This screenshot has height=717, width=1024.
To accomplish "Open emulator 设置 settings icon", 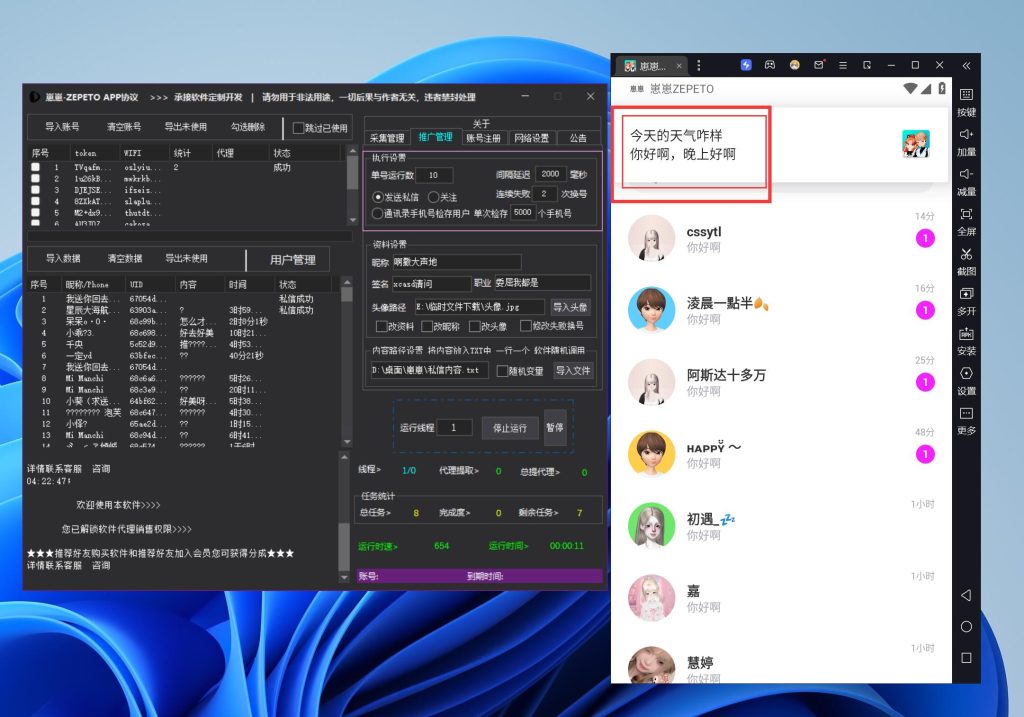I will click(x=966, y=379).
